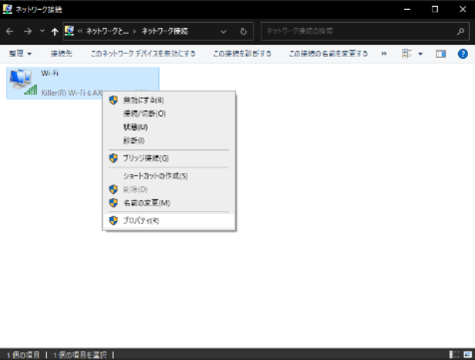Click the Wi-Fi adapter icon
Viewport: 475px width, 360px height.
pyautogui.click(x=22, y=82)
